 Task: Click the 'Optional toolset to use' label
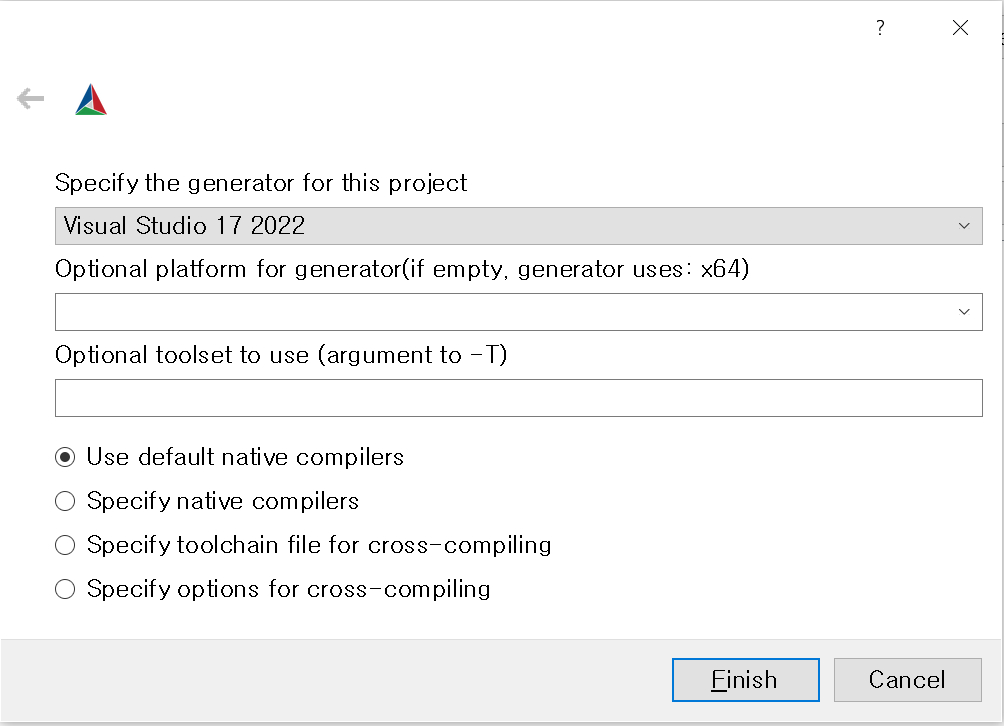click(281, 355)
